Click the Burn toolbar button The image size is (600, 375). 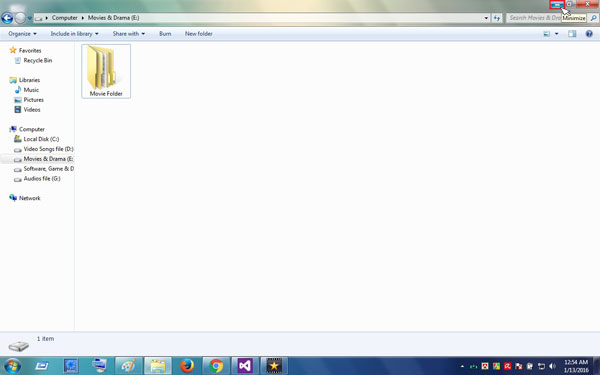pyautogui.click(x=165, y=34)
